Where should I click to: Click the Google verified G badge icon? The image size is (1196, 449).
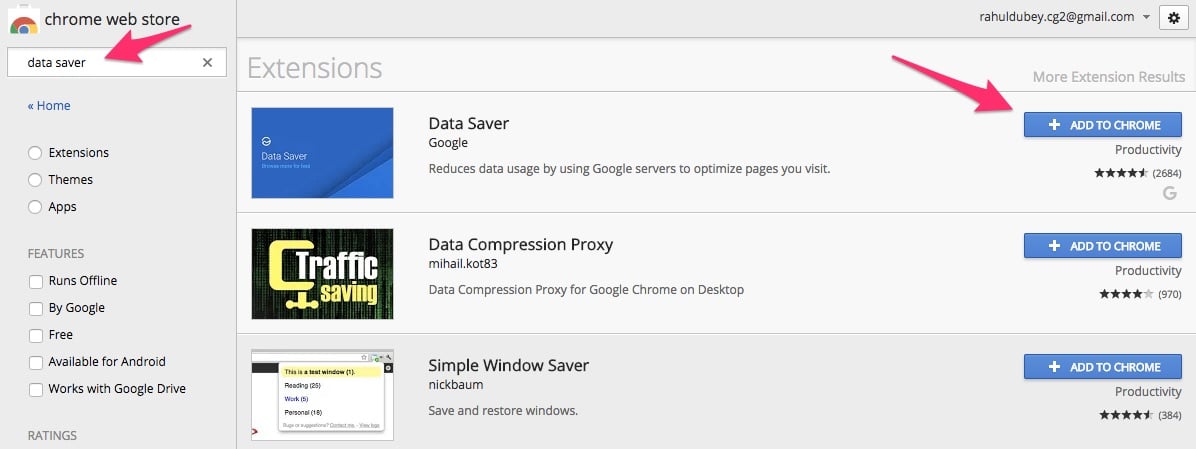click(x=1169, y=194)
